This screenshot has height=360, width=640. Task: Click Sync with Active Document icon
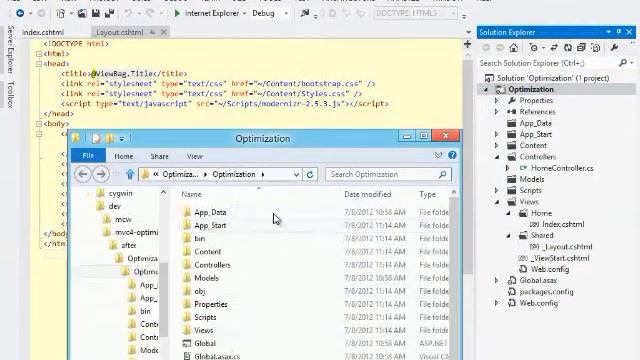pos(554,48)
